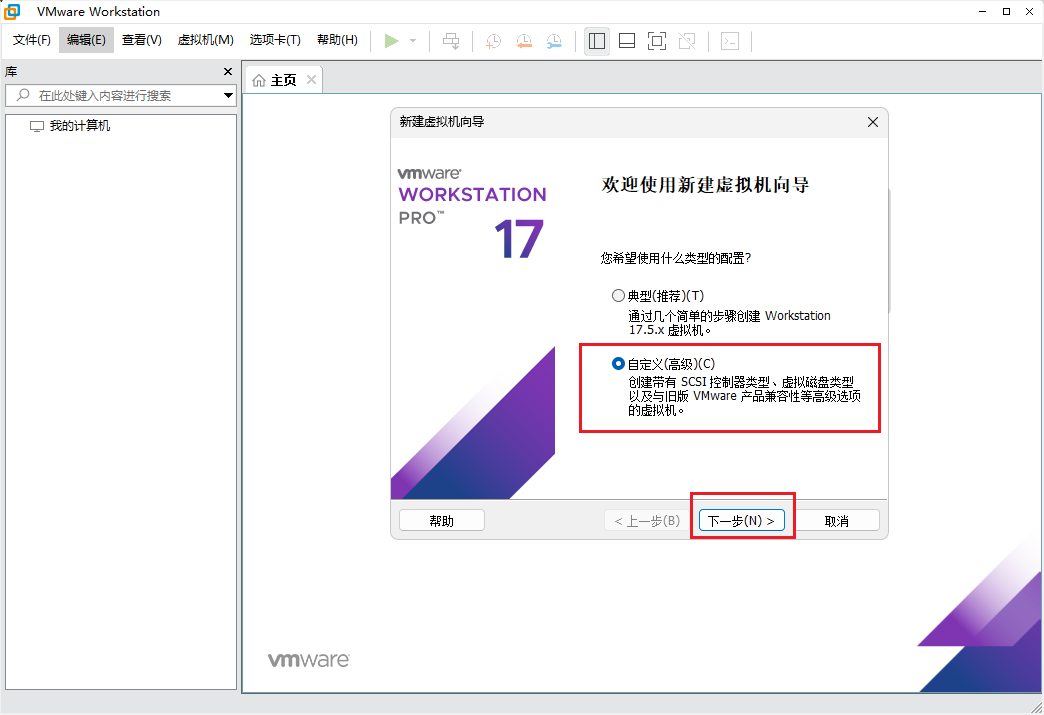Image resolution: width=1044 pixels, height=715 pixels.
Task: Close the 主页 tab with its X
Action: pos(311,80)
